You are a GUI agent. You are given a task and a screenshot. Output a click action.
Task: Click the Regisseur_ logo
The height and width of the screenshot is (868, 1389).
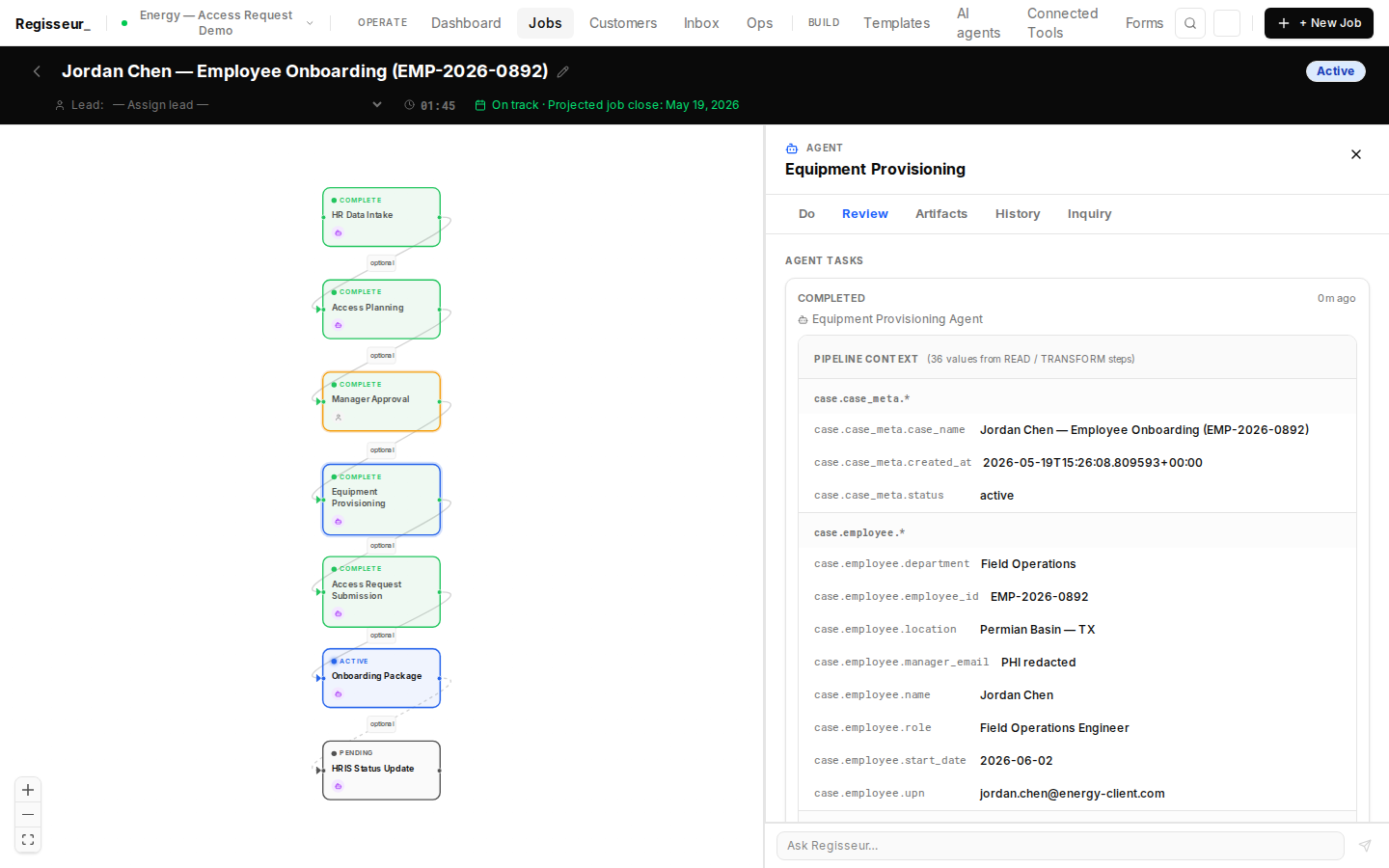point(52,24)
